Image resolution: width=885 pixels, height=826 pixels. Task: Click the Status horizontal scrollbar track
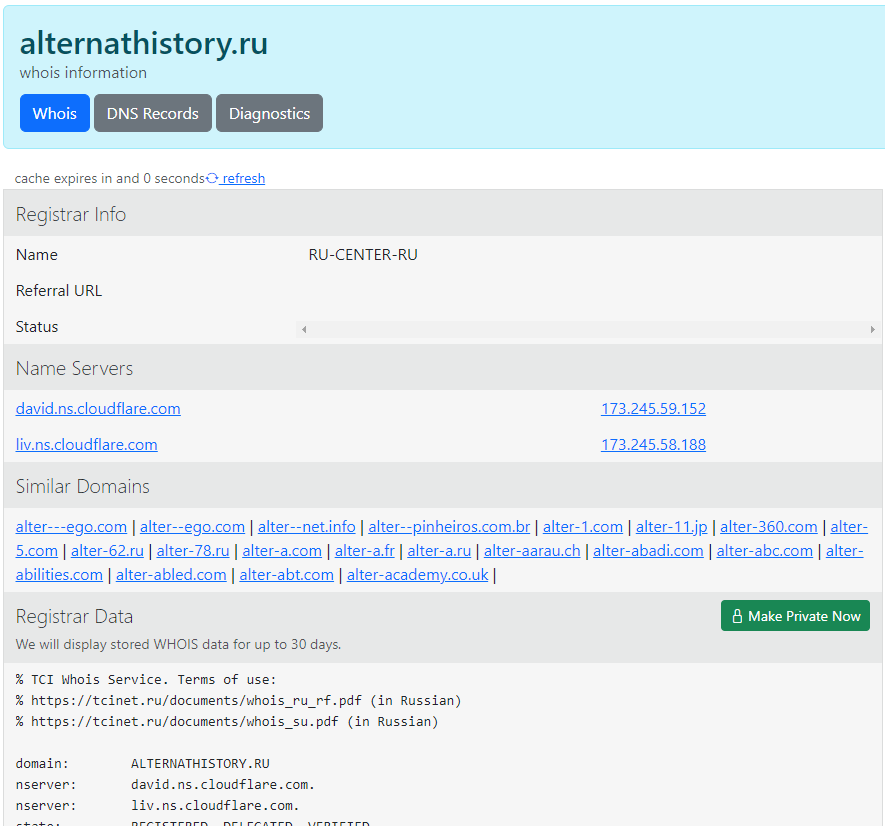590,329
